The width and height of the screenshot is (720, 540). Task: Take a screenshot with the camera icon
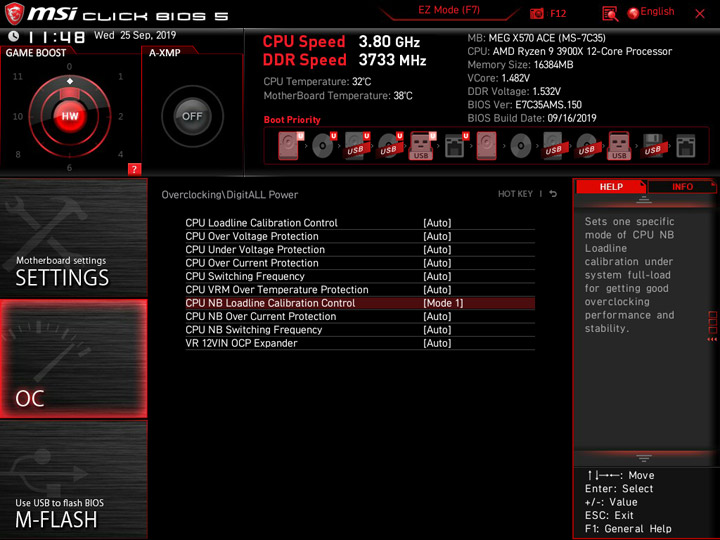pyautogui.click(x=537, y=13)
